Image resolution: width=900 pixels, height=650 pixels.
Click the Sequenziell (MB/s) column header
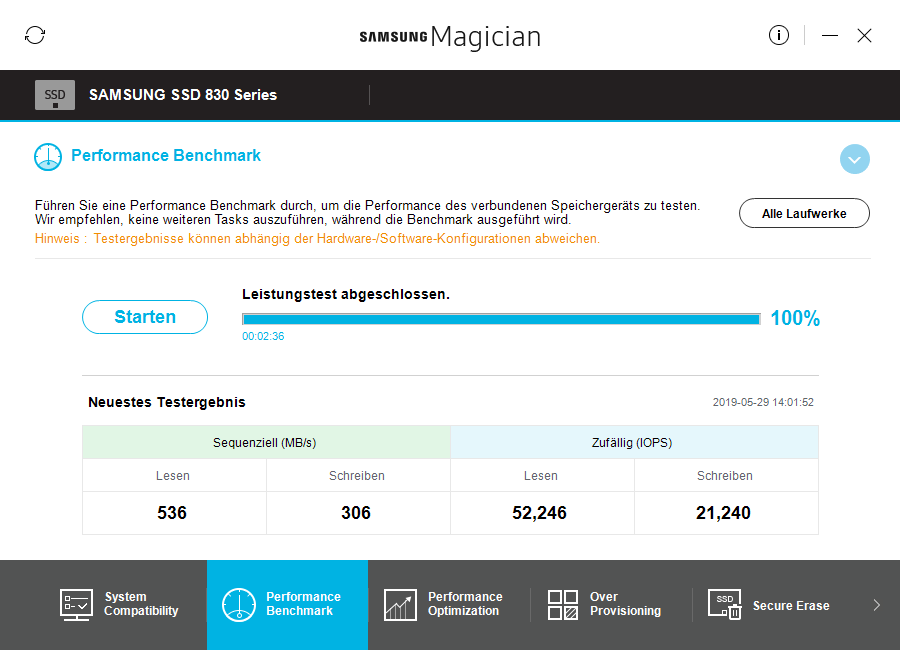(266, 442)
